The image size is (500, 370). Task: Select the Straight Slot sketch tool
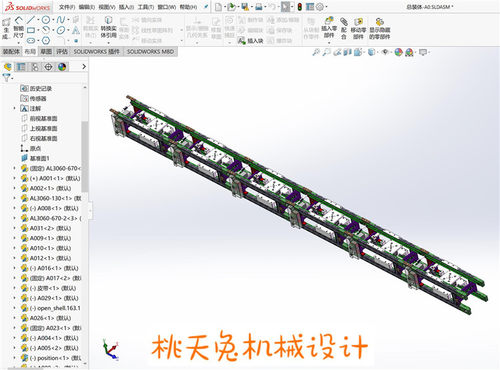[31, 41]
